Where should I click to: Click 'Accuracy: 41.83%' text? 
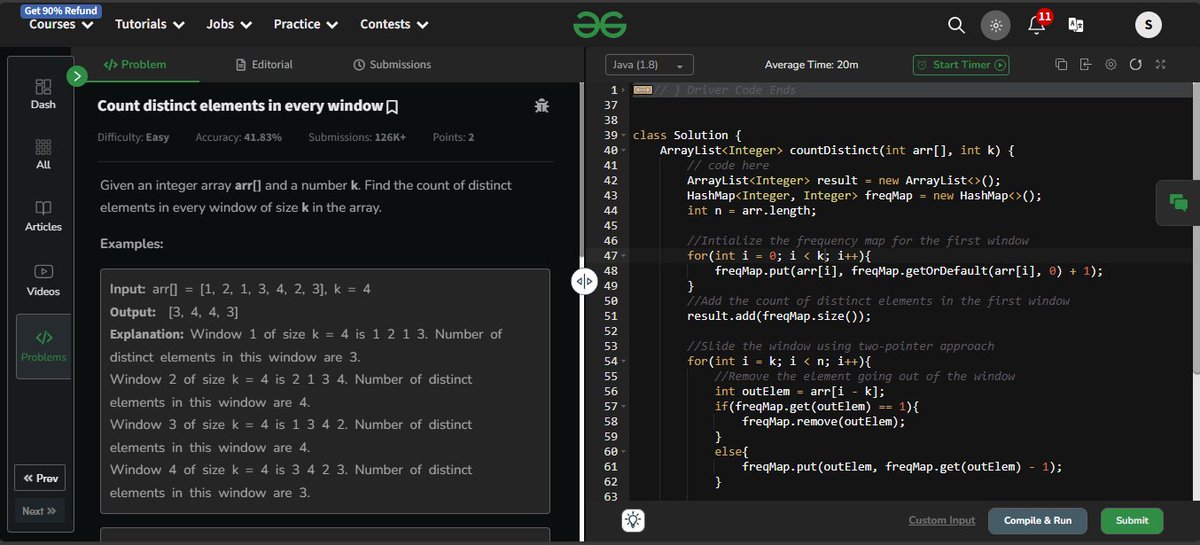point(238,137)
